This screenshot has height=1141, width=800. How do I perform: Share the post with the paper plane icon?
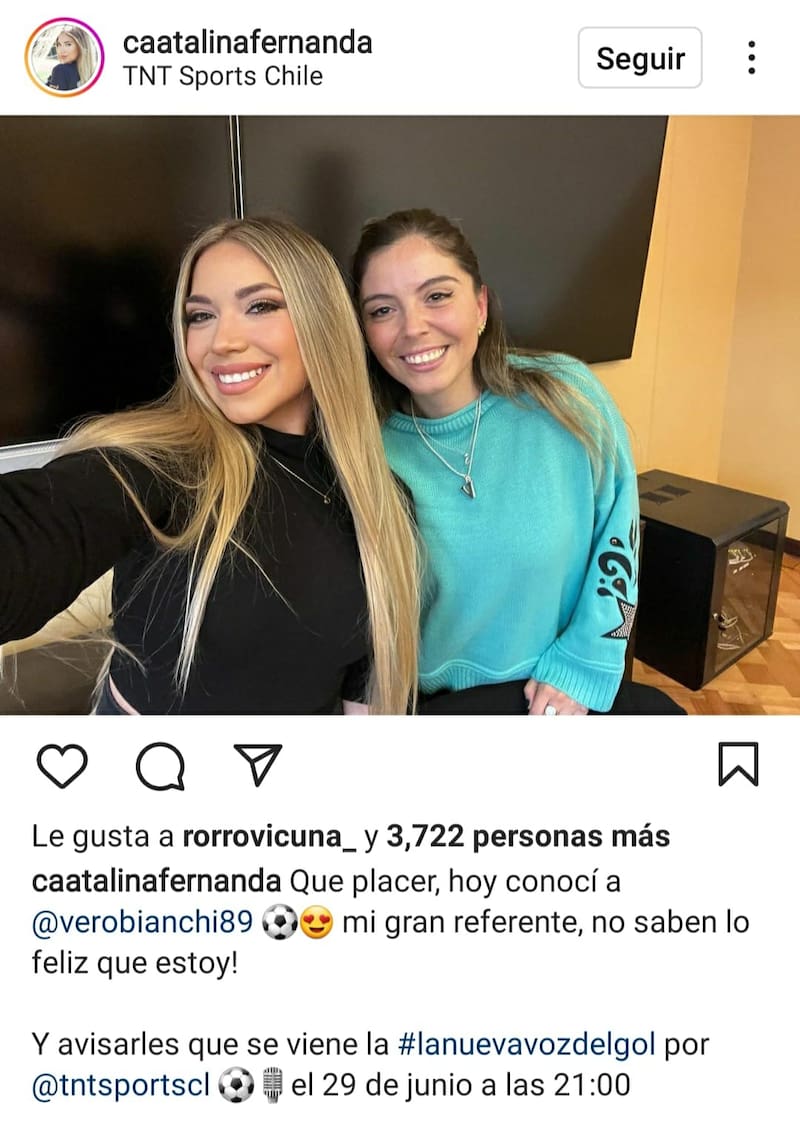(258, 764)
